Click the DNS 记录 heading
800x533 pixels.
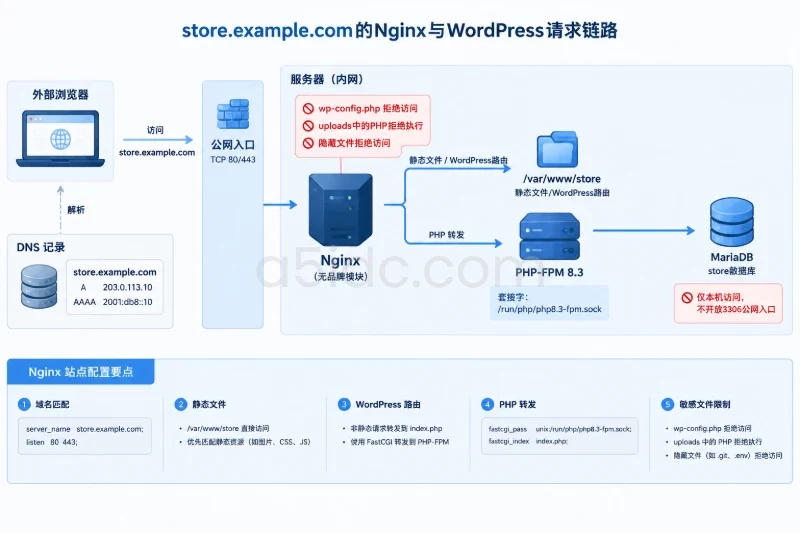(41, 247)
